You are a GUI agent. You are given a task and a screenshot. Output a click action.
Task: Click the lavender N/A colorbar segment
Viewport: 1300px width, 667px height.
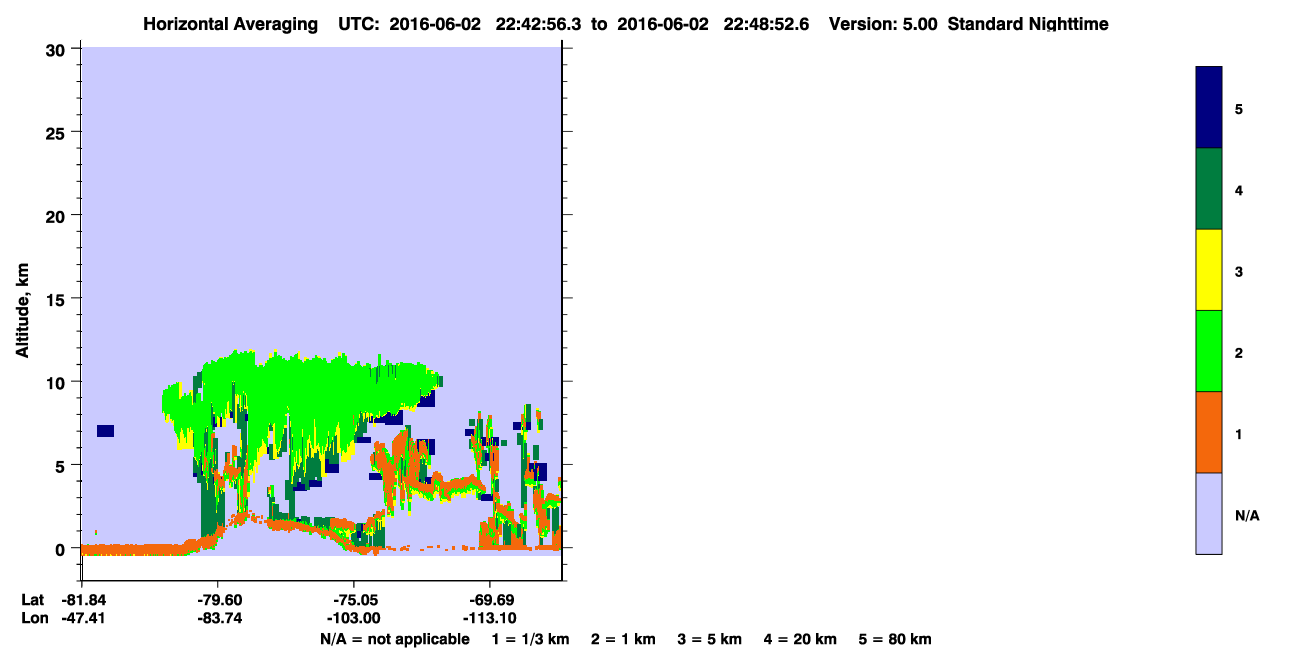click(1208, 513)
